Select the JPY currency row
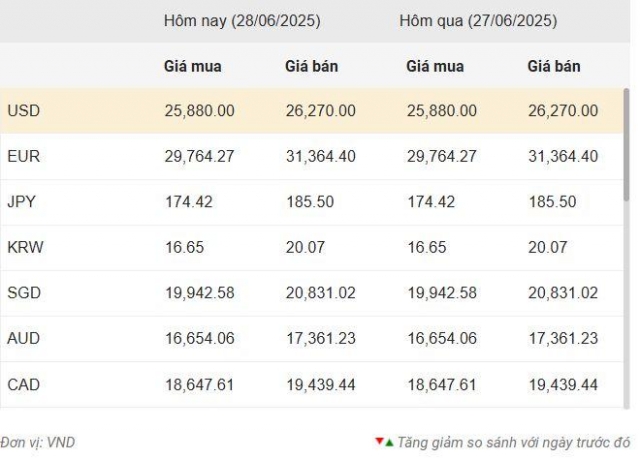640x459 pixels. (x=312, y=202)
